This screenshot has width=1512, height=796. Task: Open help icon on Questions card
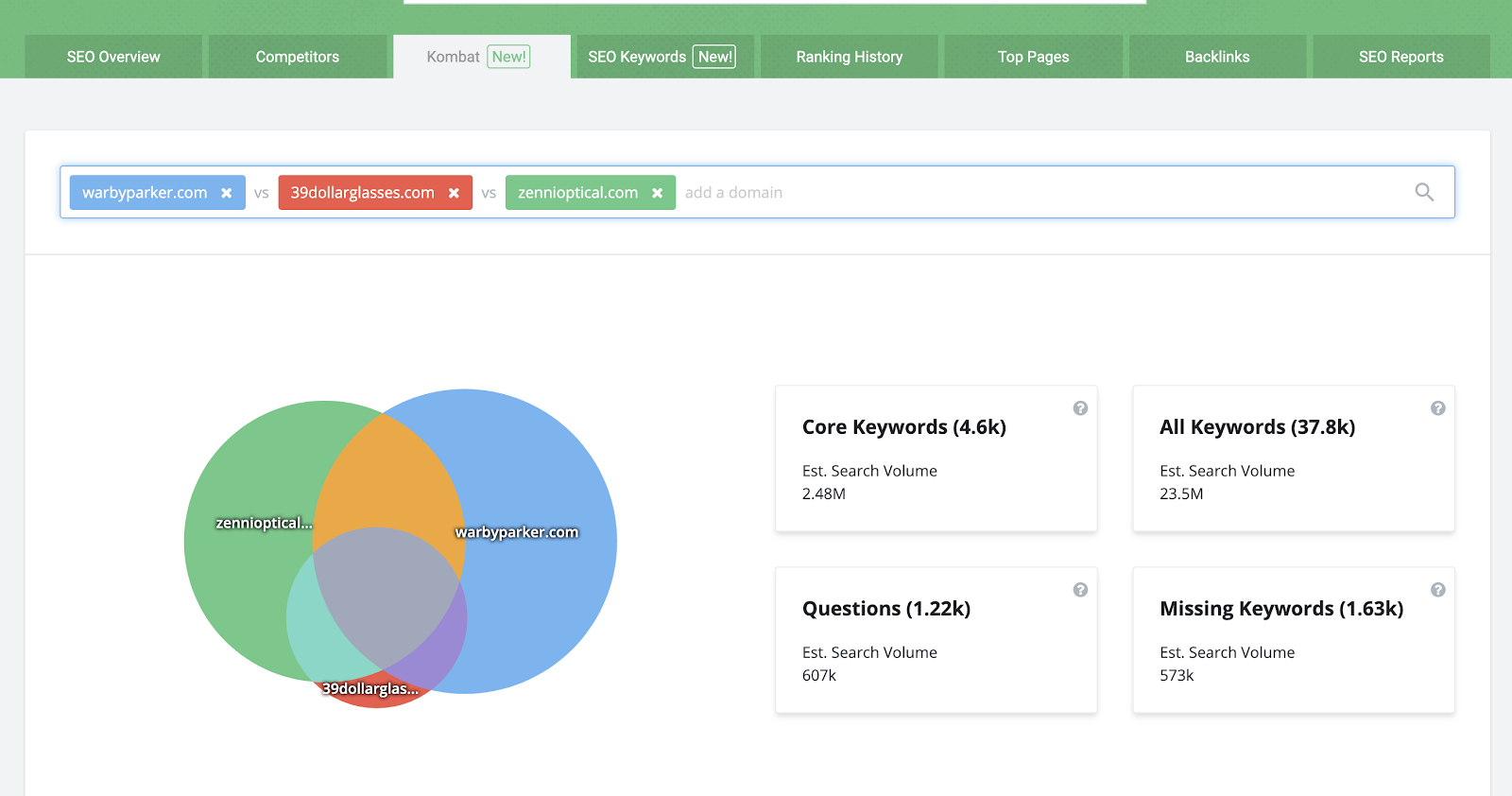point(1080,590)
